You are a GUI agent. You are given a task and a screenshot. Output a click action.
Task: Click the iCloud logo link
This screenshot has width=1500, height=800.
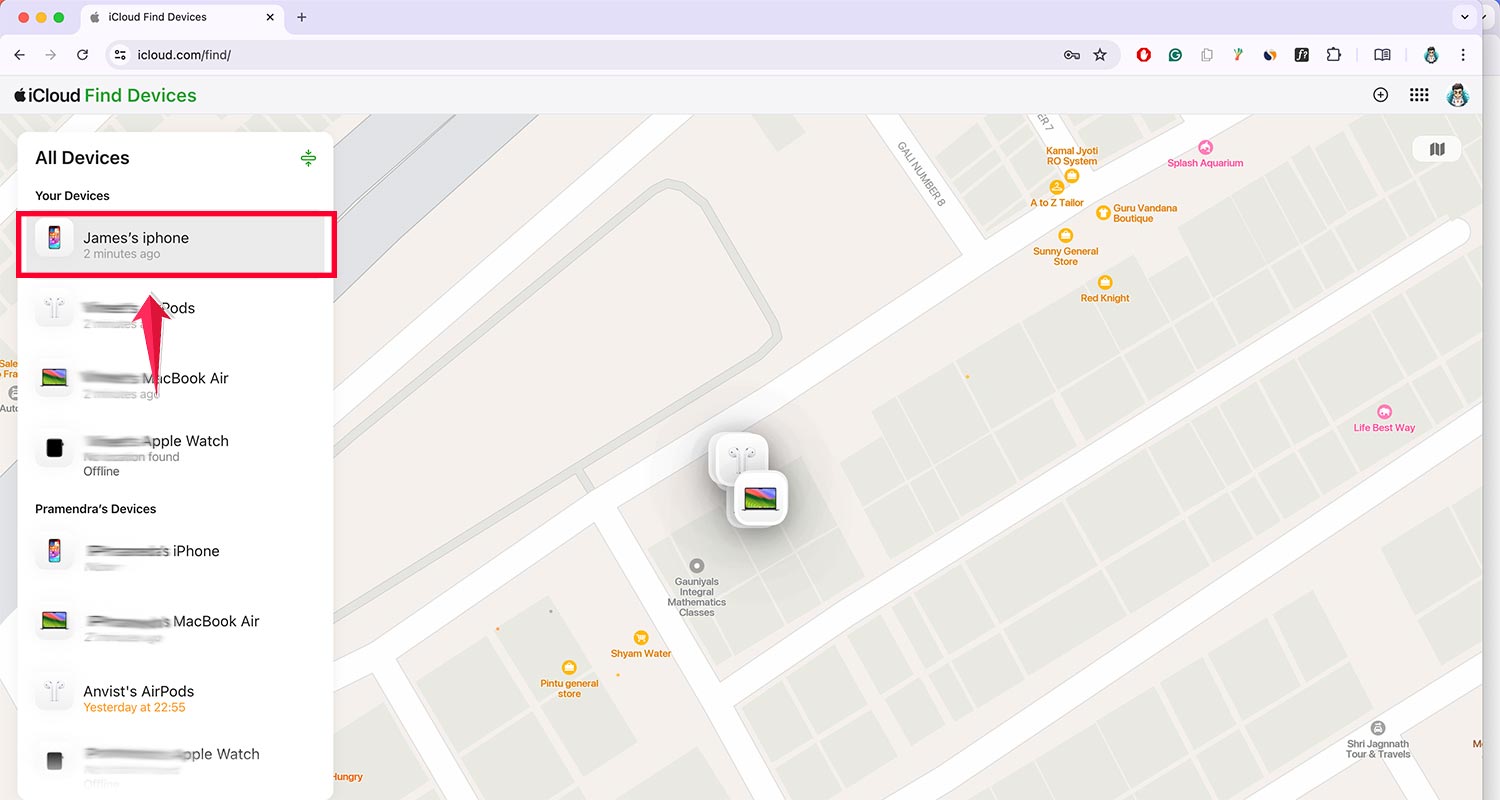coord(48,95)
